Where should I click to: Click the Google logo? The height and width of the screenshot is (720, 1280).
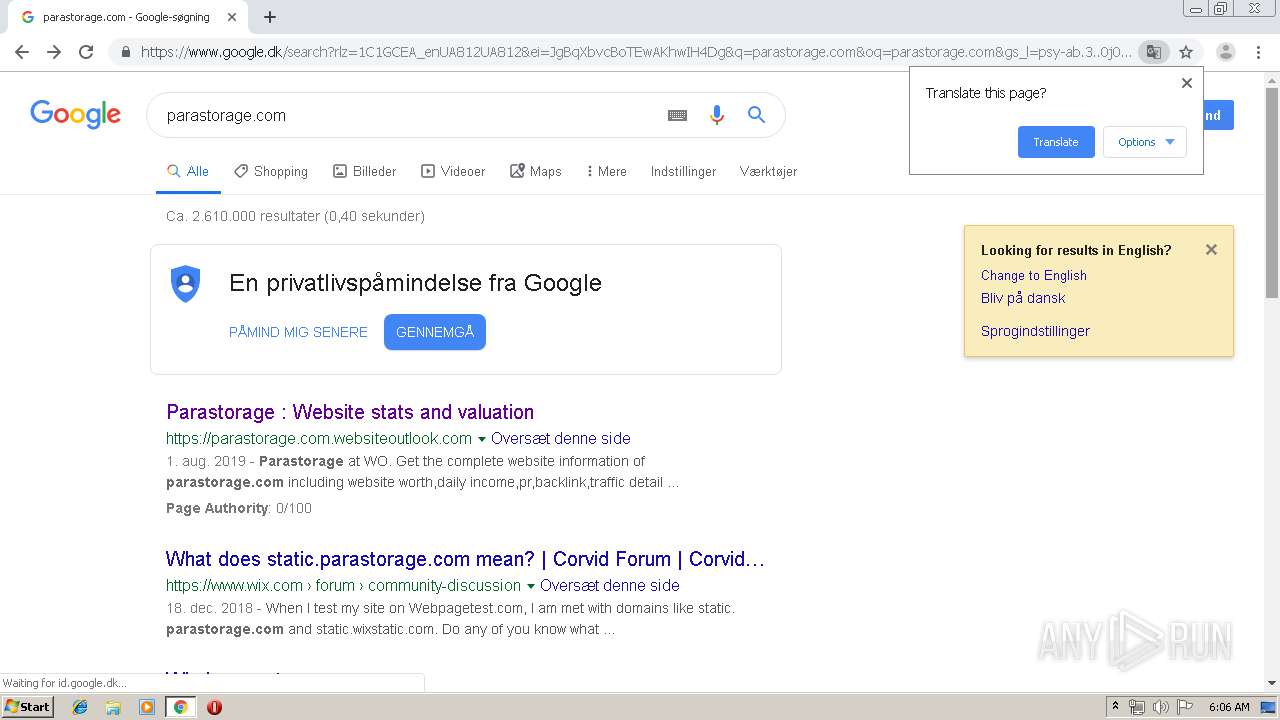(x=76, y=114)
